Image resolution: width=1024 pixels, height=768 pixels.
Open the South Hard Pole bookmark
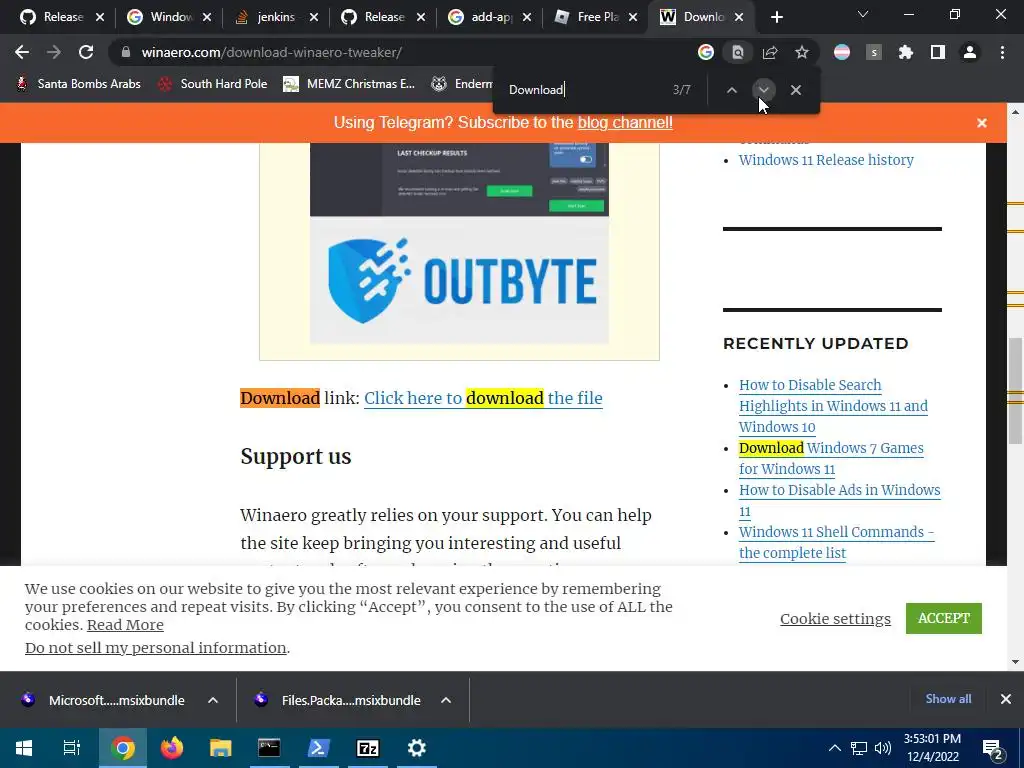212,84
